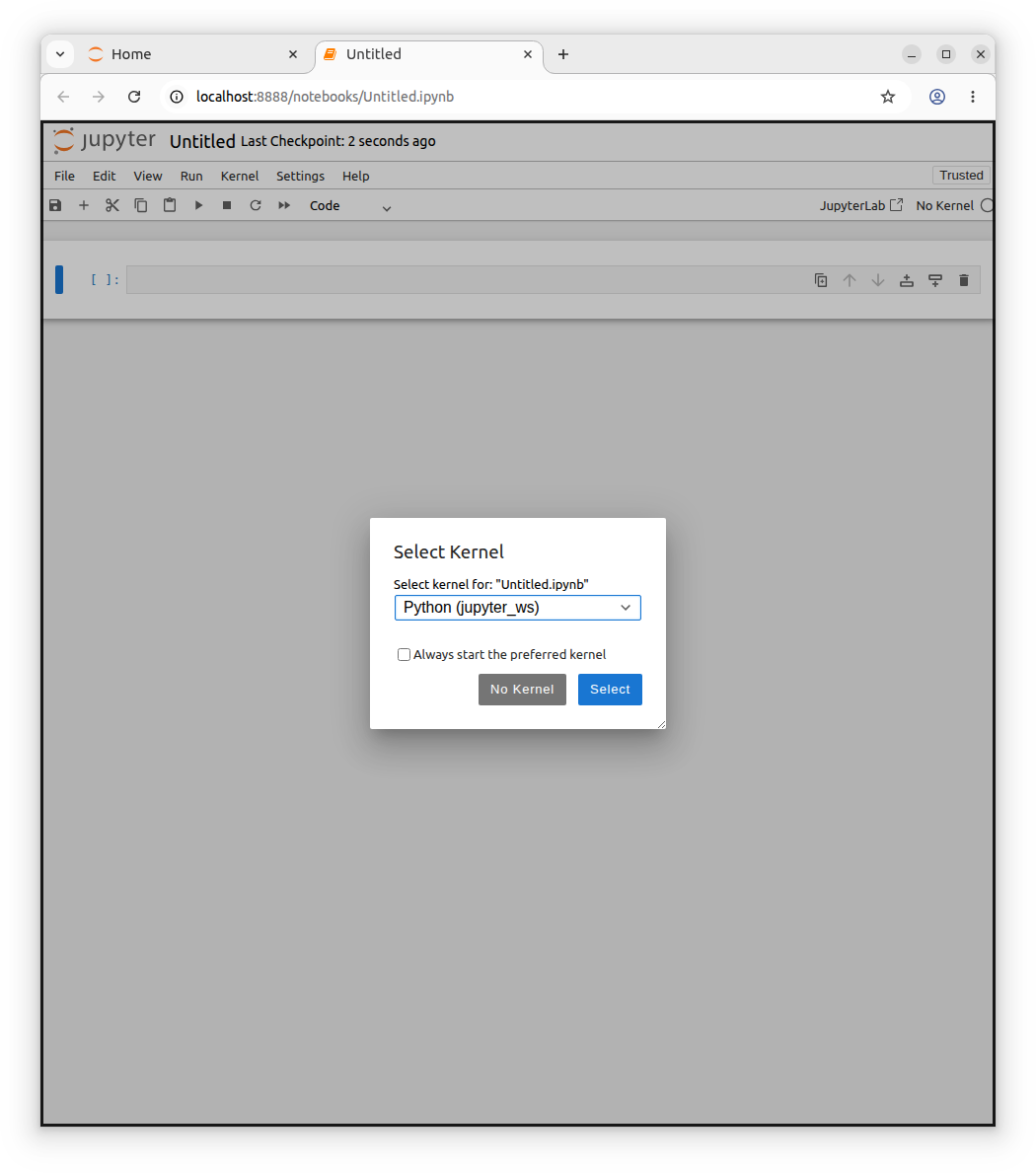Insert a cell below with plus icon
The height and width of the screenshot is (1173, 1036).
(x=84, y=205)
